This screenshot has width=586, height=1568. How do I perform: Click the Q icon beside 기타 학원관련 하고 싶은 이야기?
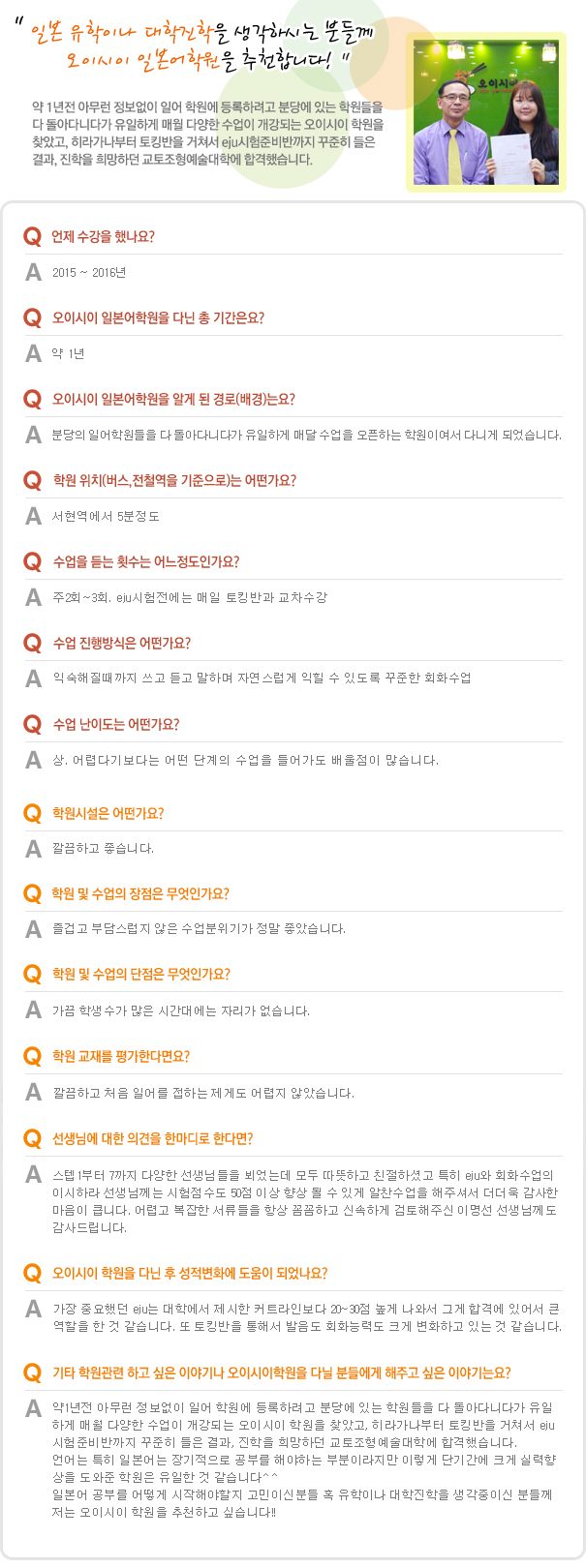click(33, 1373)
